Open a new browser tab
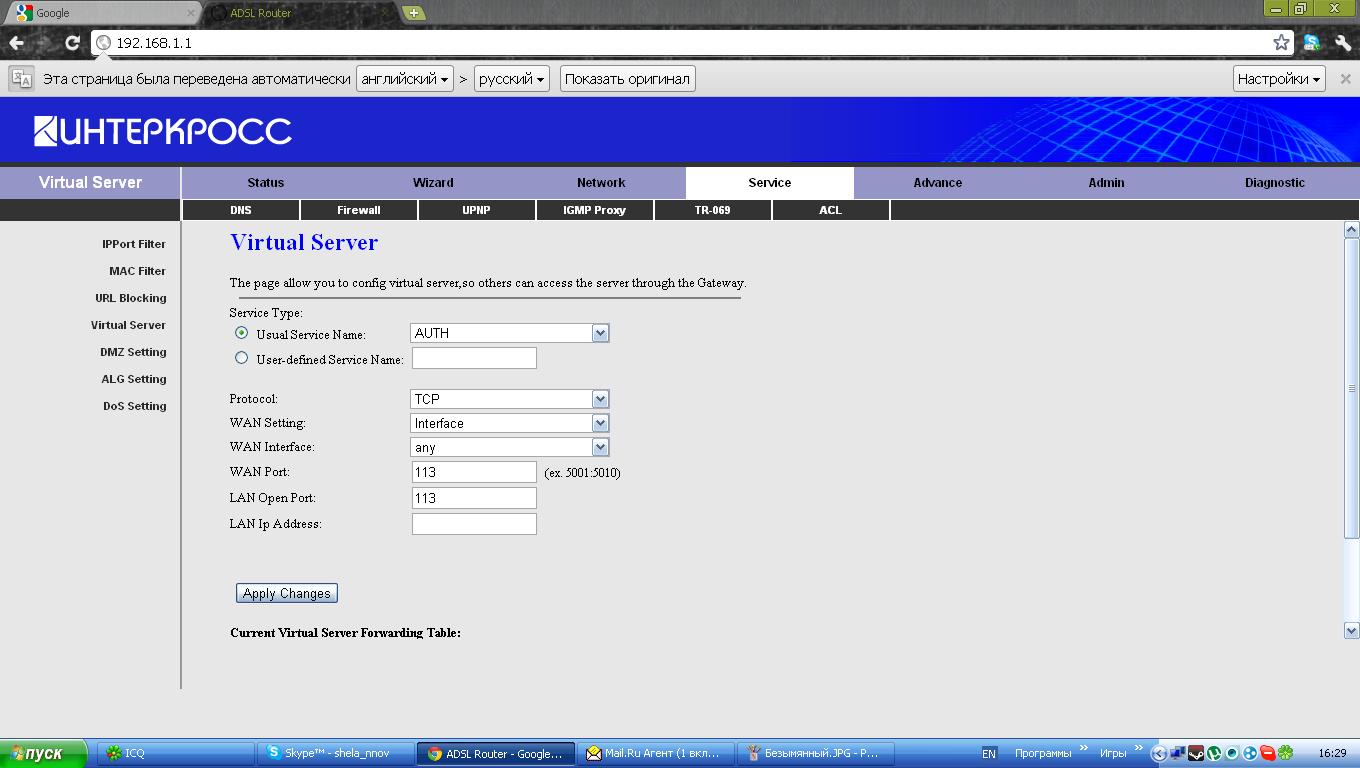This screenshot has height=768, width=1360. click(413, 13)
